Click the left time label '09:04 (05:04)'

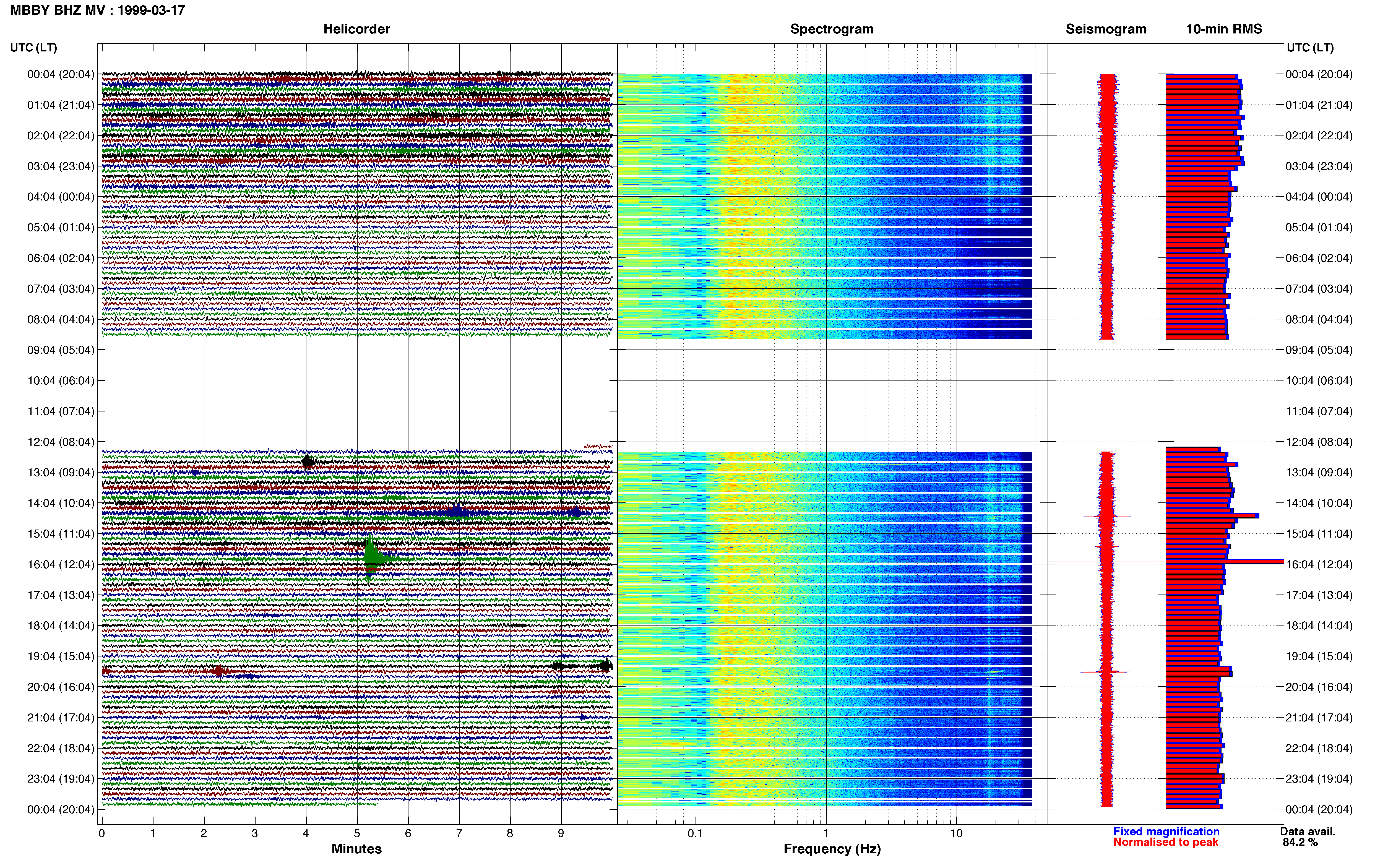(61, 350)
